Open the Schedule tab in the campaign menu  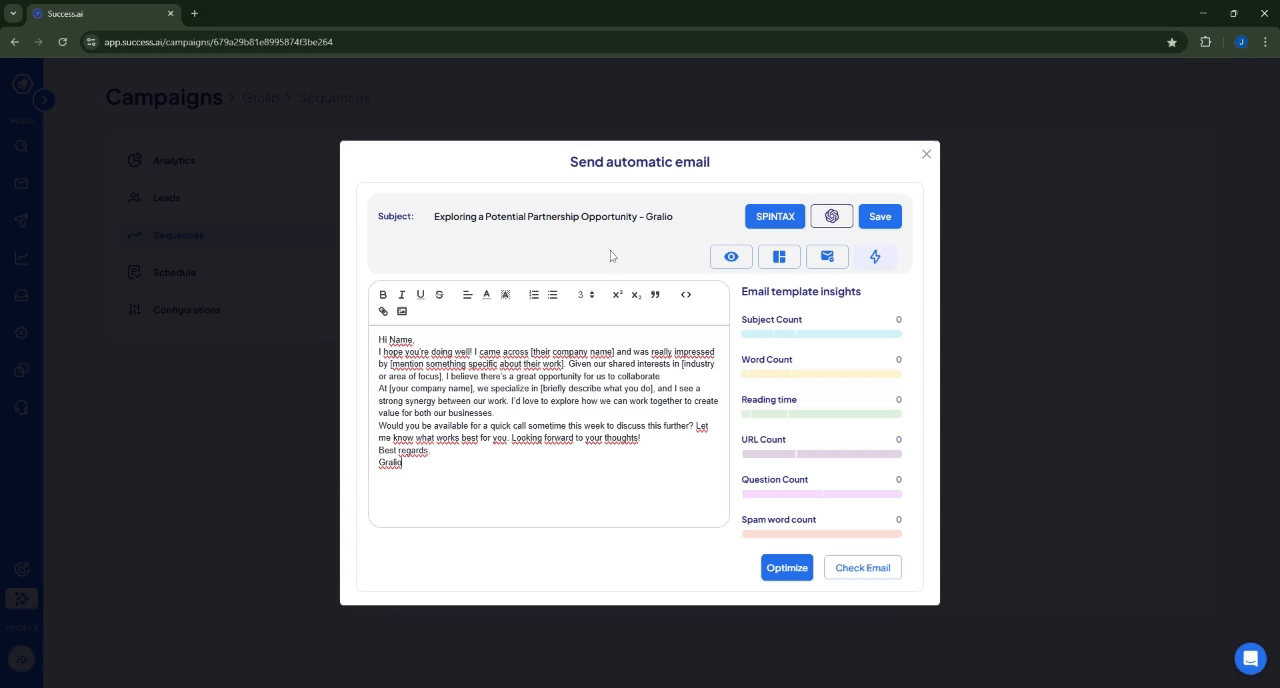click(174, 273)
